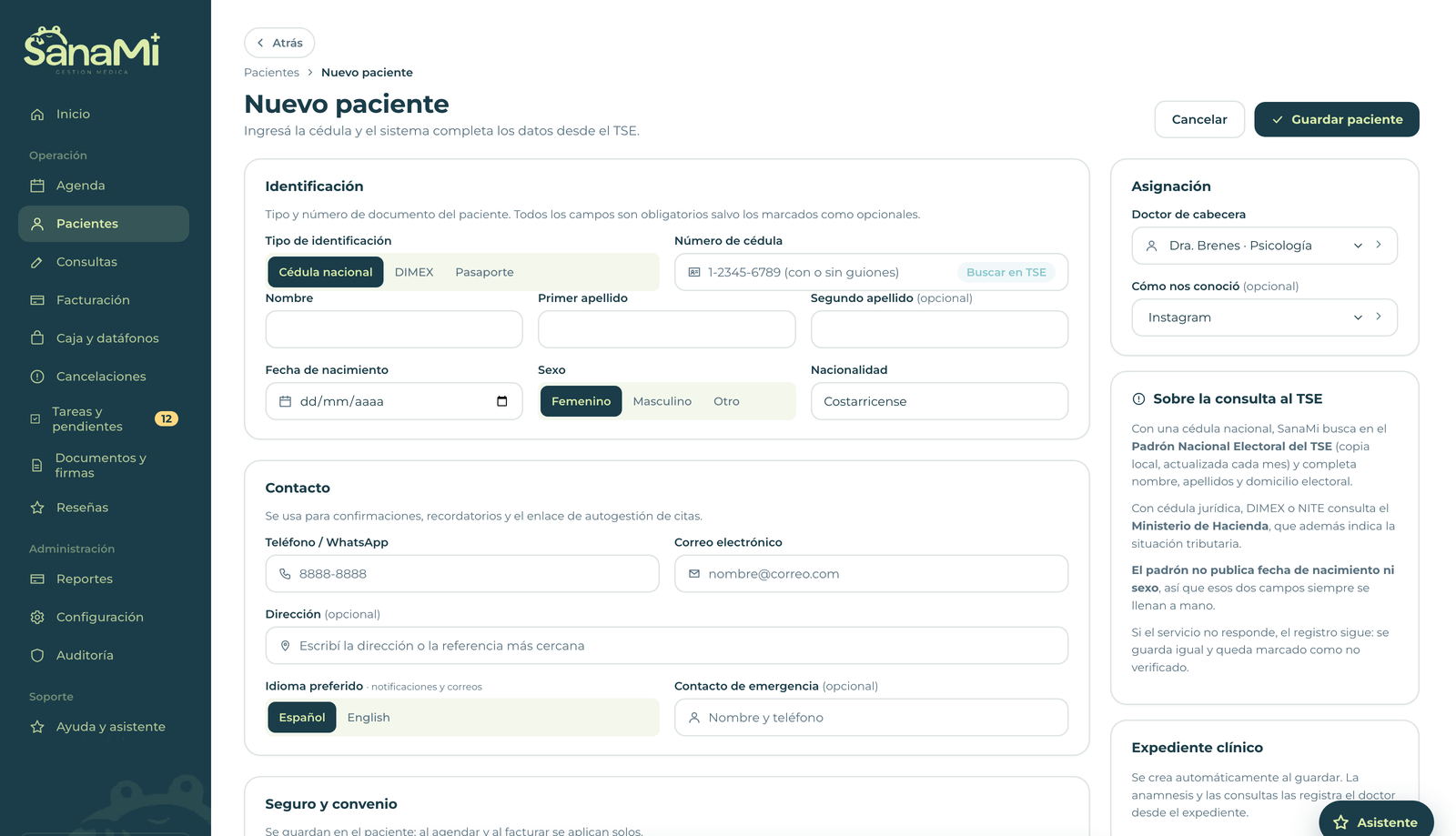
Task: Click the Caja y datáfonos bag icon
Action: (37, 338)
